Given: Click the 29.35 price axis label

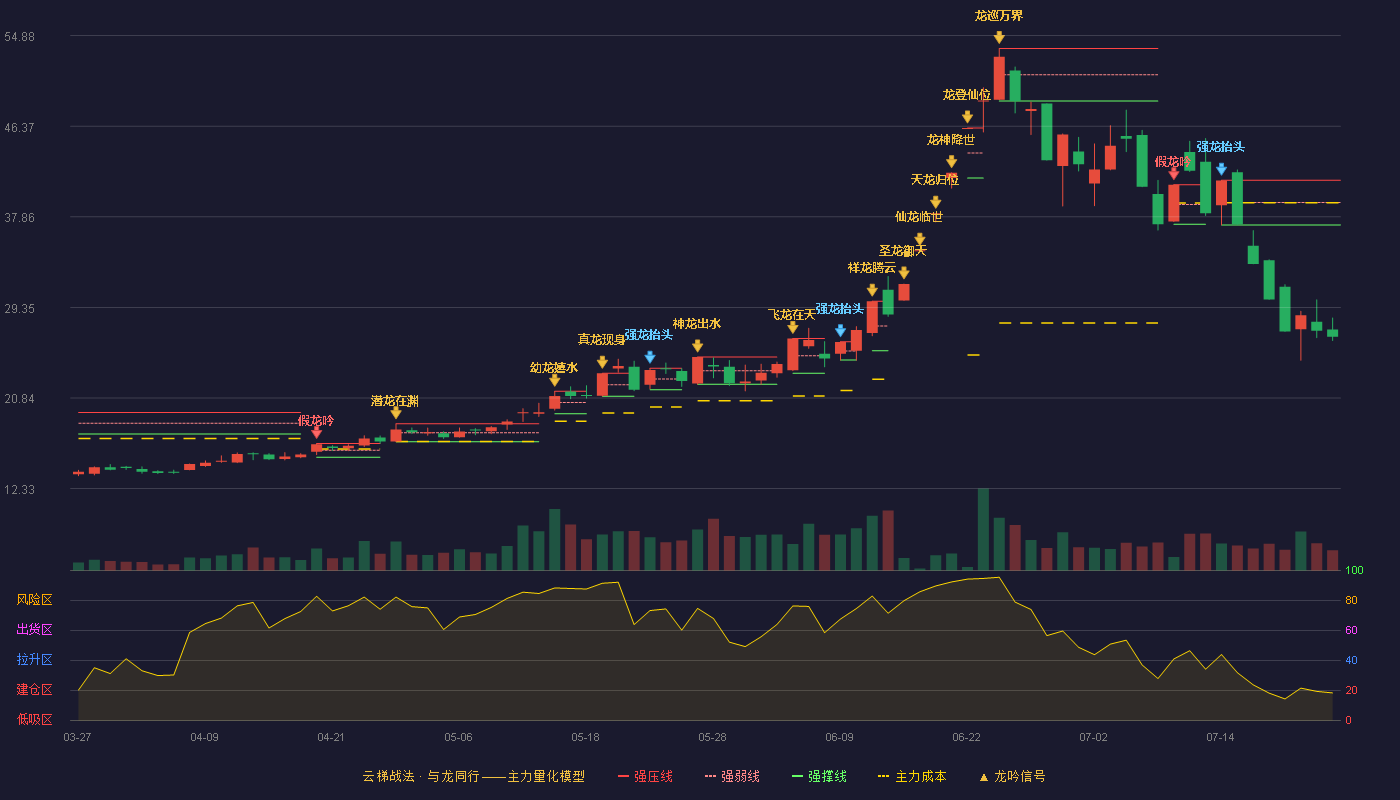Looking at the screenshot, I should pyautogui.click(x=19, y=308).
